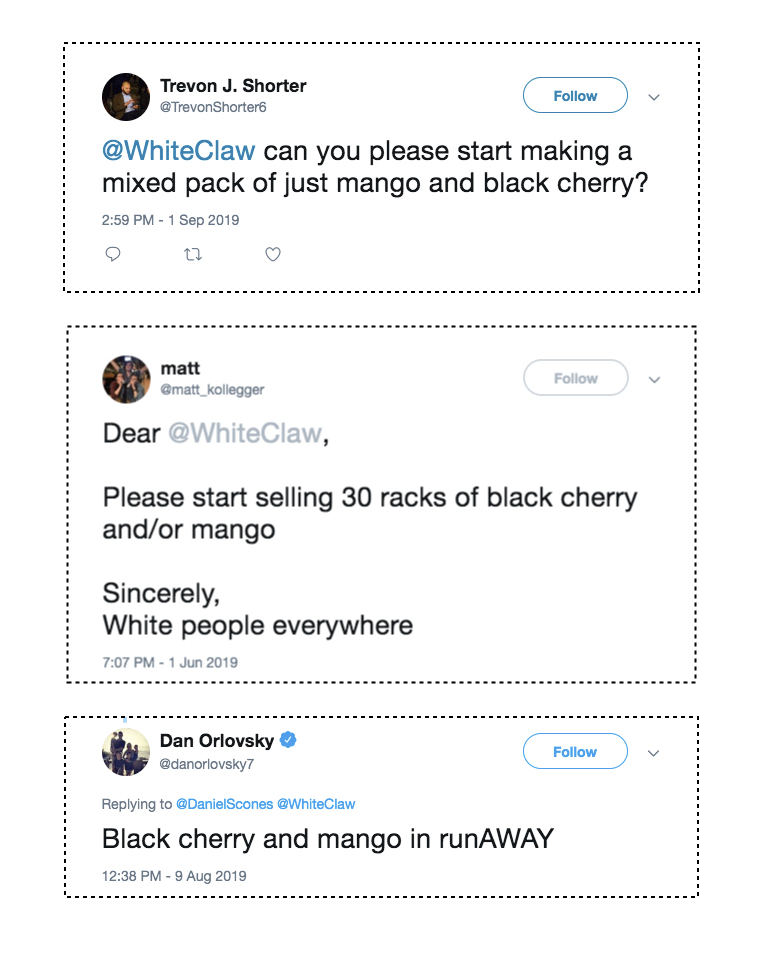Expand options chevron on Trevon's tweet
The width and height of the screenshot is (767, 961).
tap(654, 97)
